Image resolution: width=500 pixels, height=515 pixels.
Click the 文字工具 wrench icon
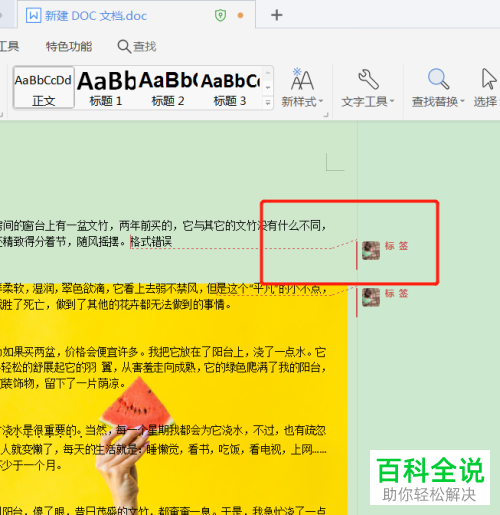368,79
